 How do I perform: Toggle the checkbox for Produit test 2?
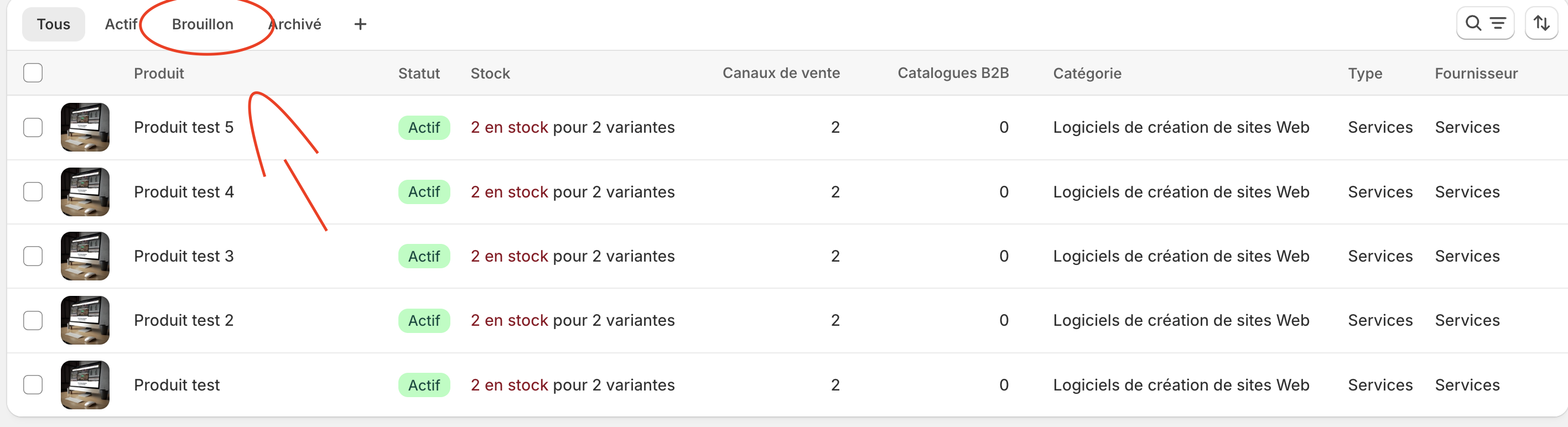pyautogui.click(x=33, y=321)
